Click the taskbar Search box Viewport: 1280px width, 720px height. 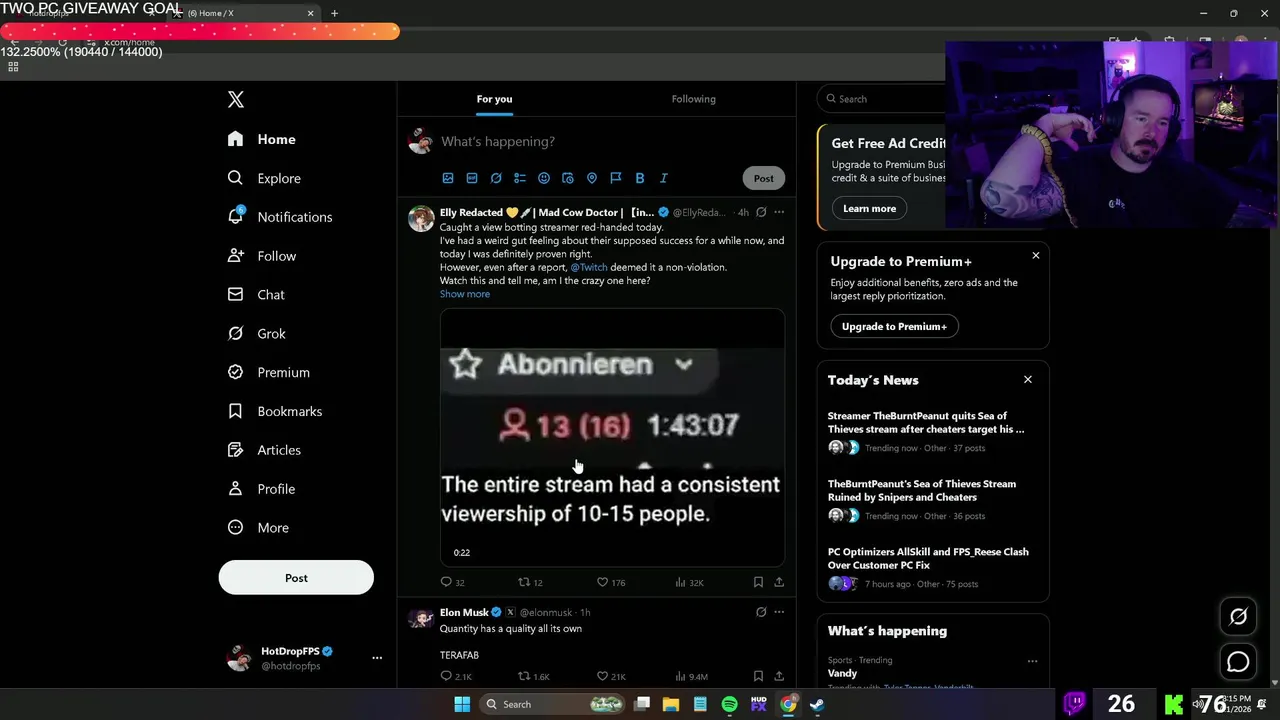tap(553, 704)
